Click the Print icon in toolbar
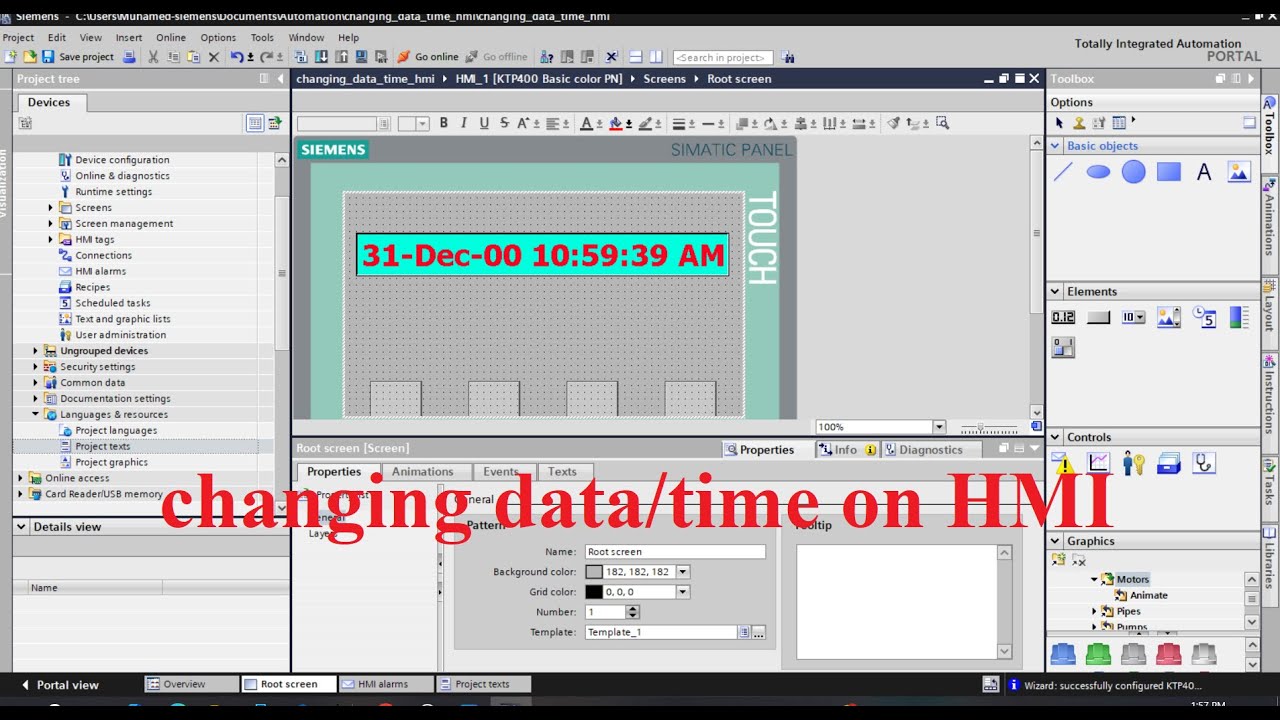 (x=128, y=57)
